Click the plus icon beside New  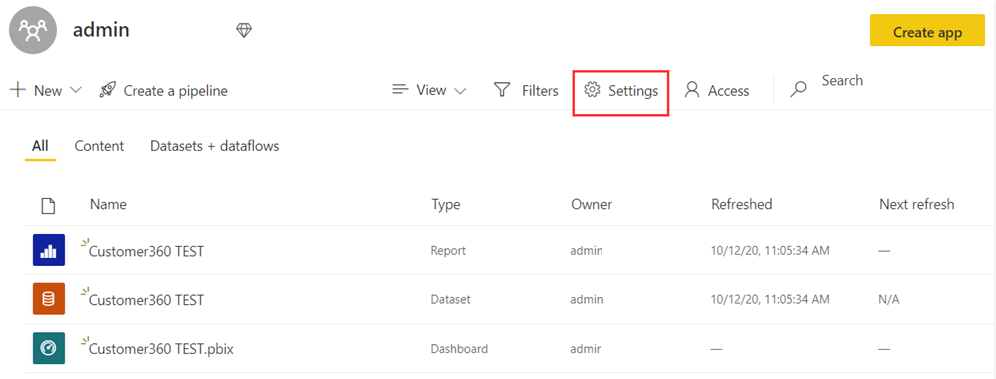18,90
